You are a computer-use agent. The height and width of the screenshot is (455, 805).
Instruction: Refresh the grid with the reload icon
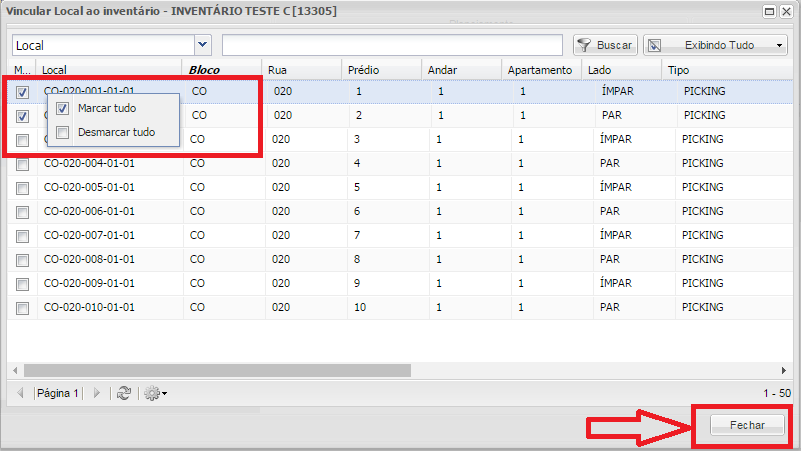coord(124,393)
